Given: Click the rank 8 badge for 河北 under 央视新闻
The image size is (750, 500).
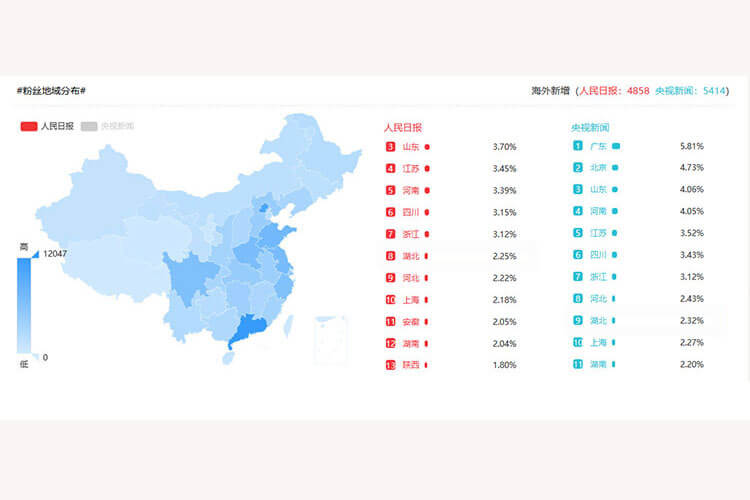Looking at the screenshot, I should 578,299.
